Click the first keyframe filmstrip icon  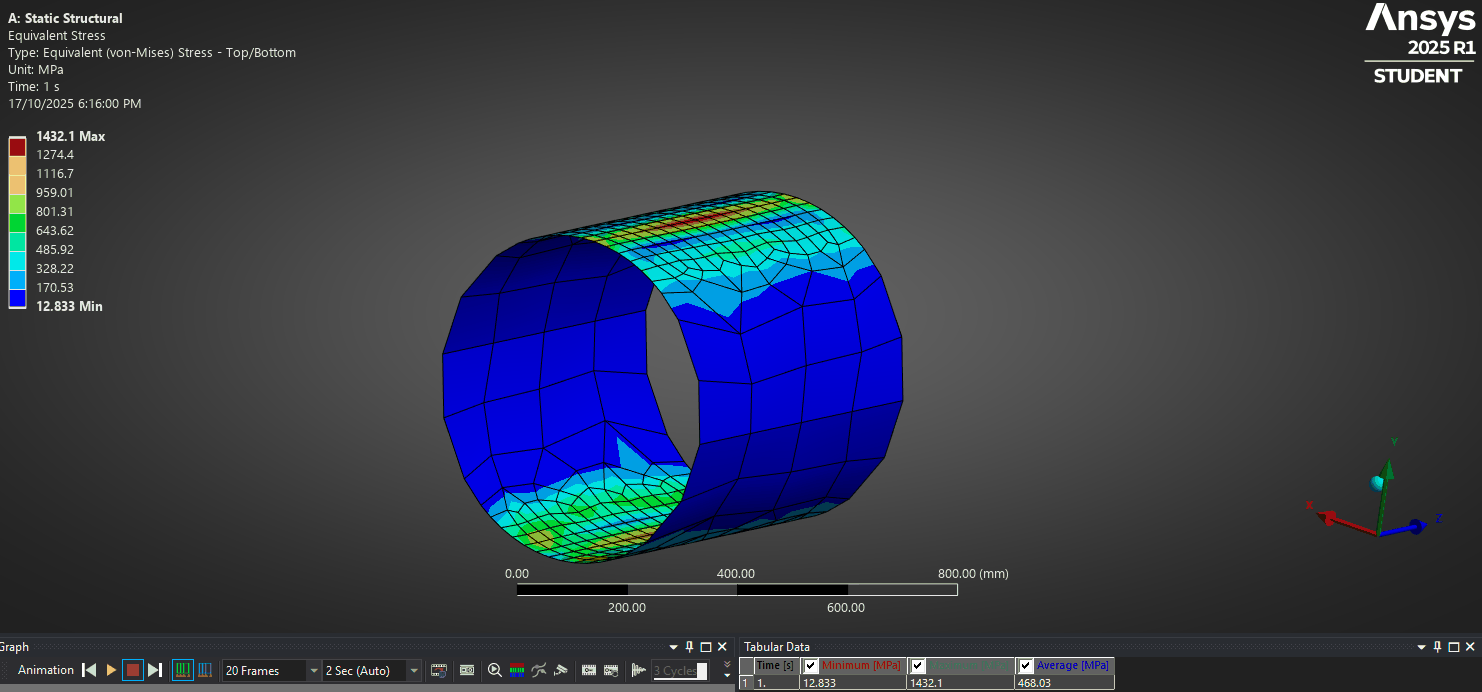(588, 670)
